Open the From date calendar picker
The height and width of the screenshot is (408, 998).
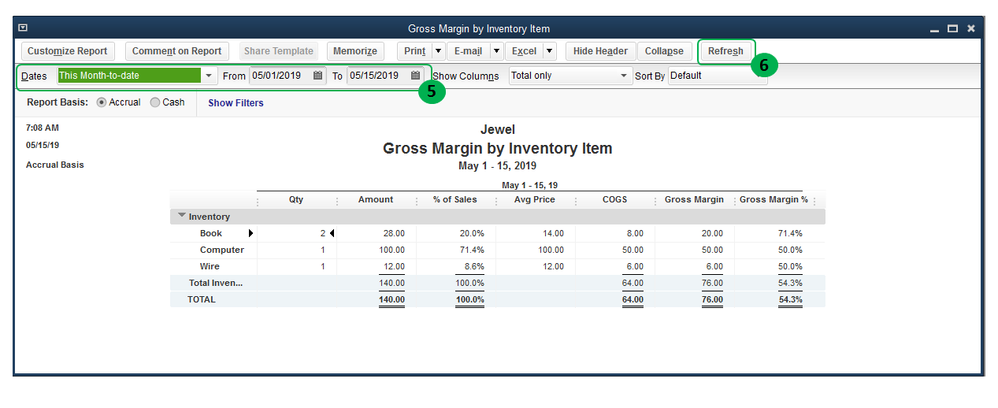point(318,76)
